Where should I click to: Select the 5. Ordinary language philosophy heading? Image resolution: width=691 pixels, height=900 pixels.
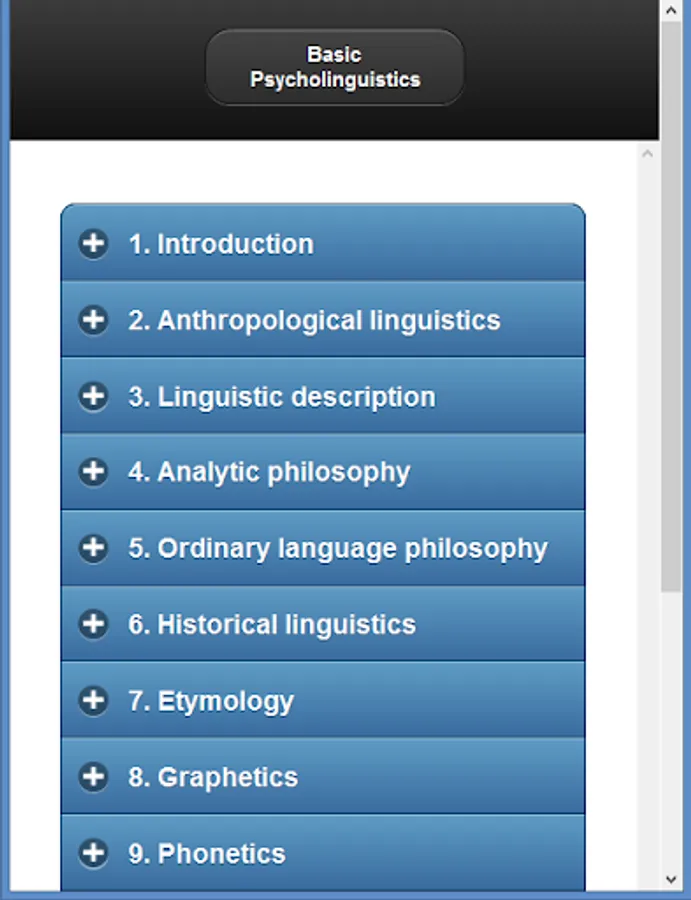pyautogui.click(x=338, y=548)
